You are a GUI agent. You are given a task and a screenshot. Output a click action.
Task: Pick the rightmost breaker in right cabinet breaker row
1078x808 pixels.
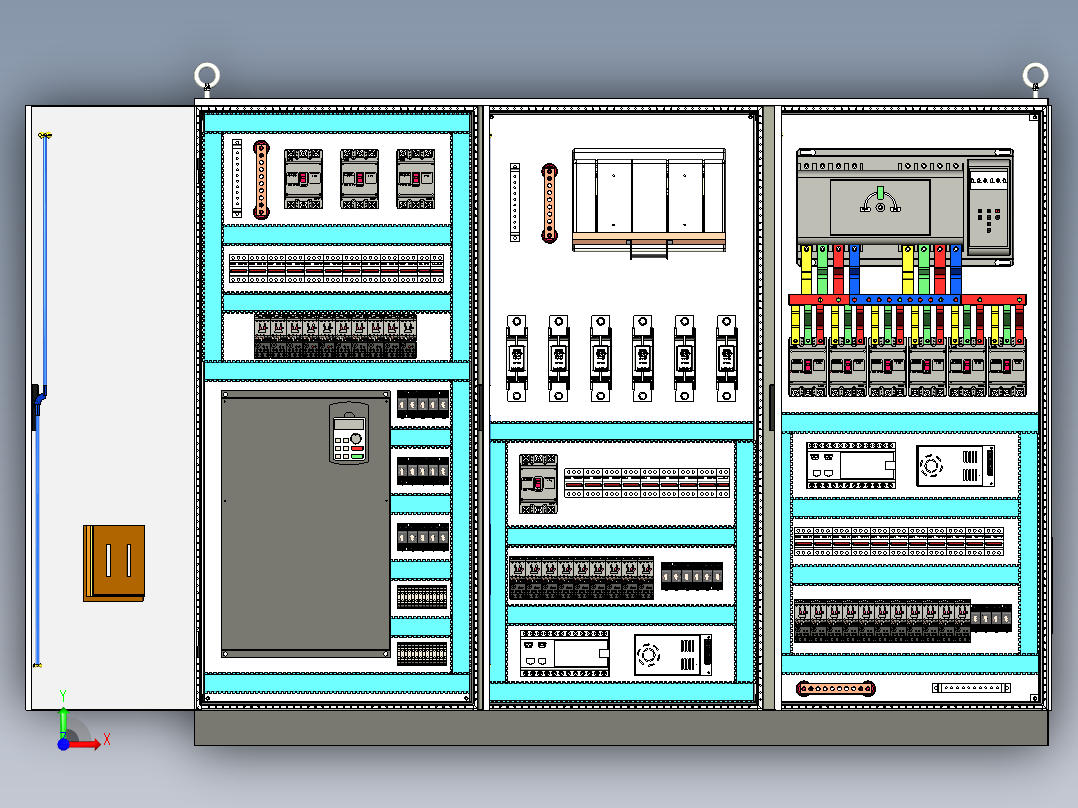(x=1007, y=369)
